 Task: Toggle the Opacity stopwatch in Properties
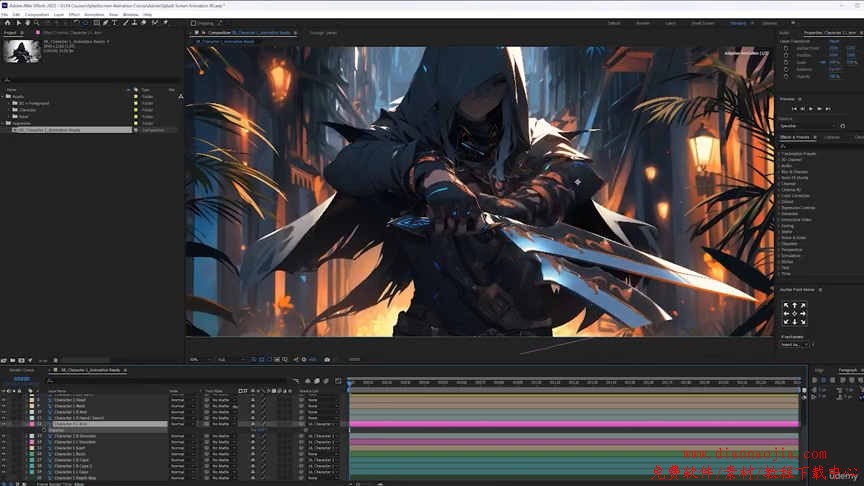click(788, 75)
